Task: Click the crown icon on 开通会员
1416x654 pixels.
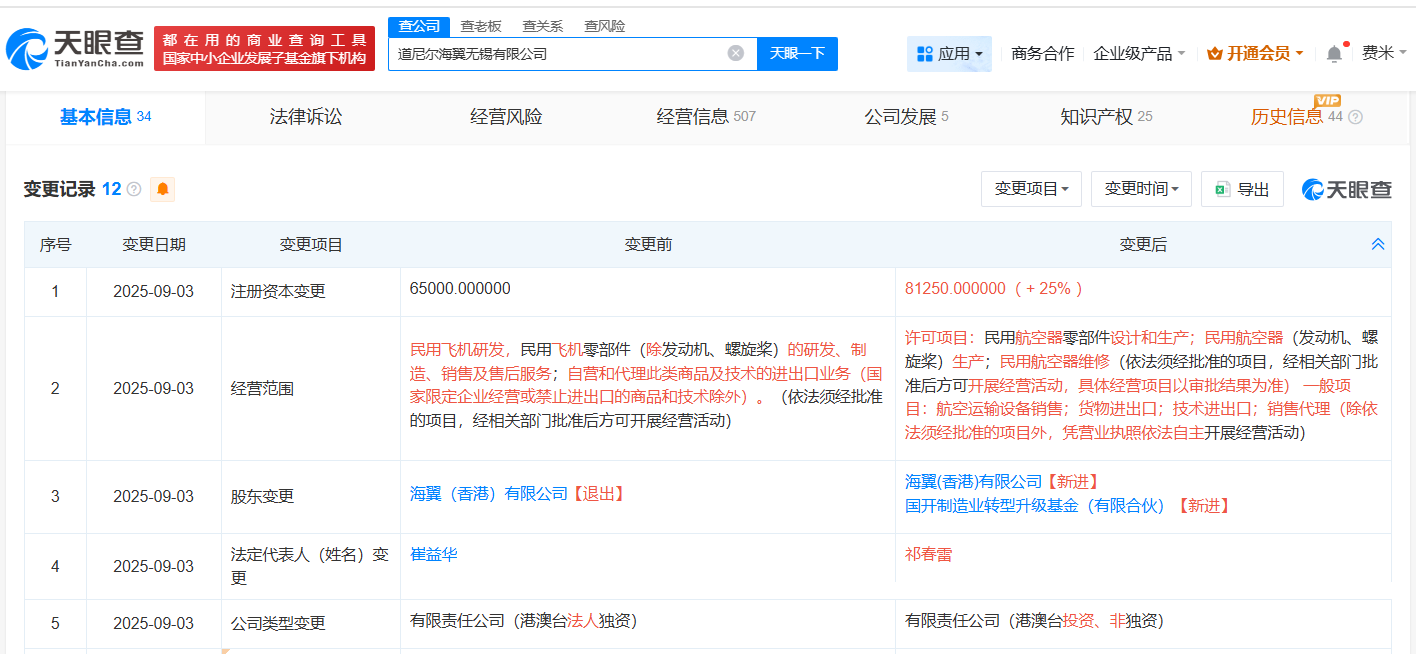Action: pyautogui.click(x=1213, y=52)
